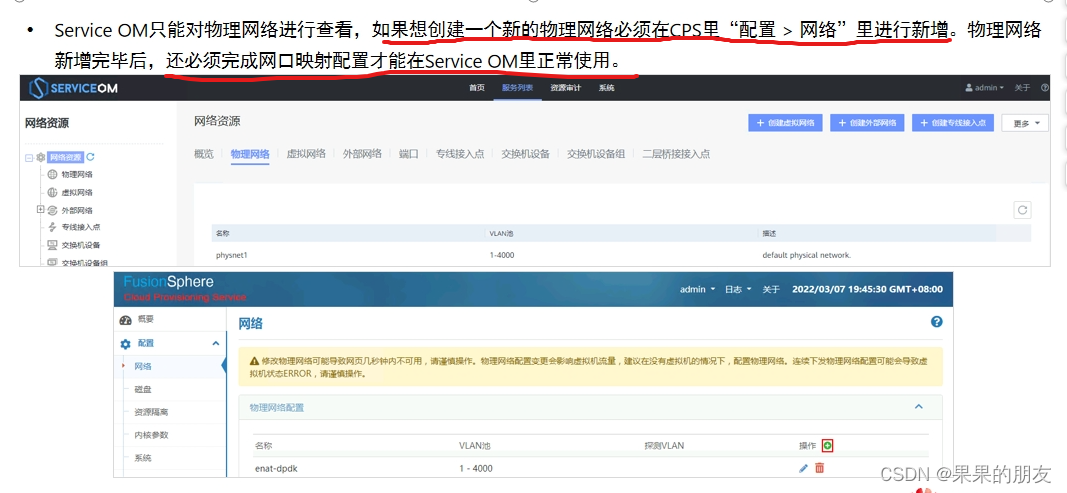Select 物理网络 in ServiceOM tree
The height and width of the screenshot is (493, 1067).
point(77,175)
